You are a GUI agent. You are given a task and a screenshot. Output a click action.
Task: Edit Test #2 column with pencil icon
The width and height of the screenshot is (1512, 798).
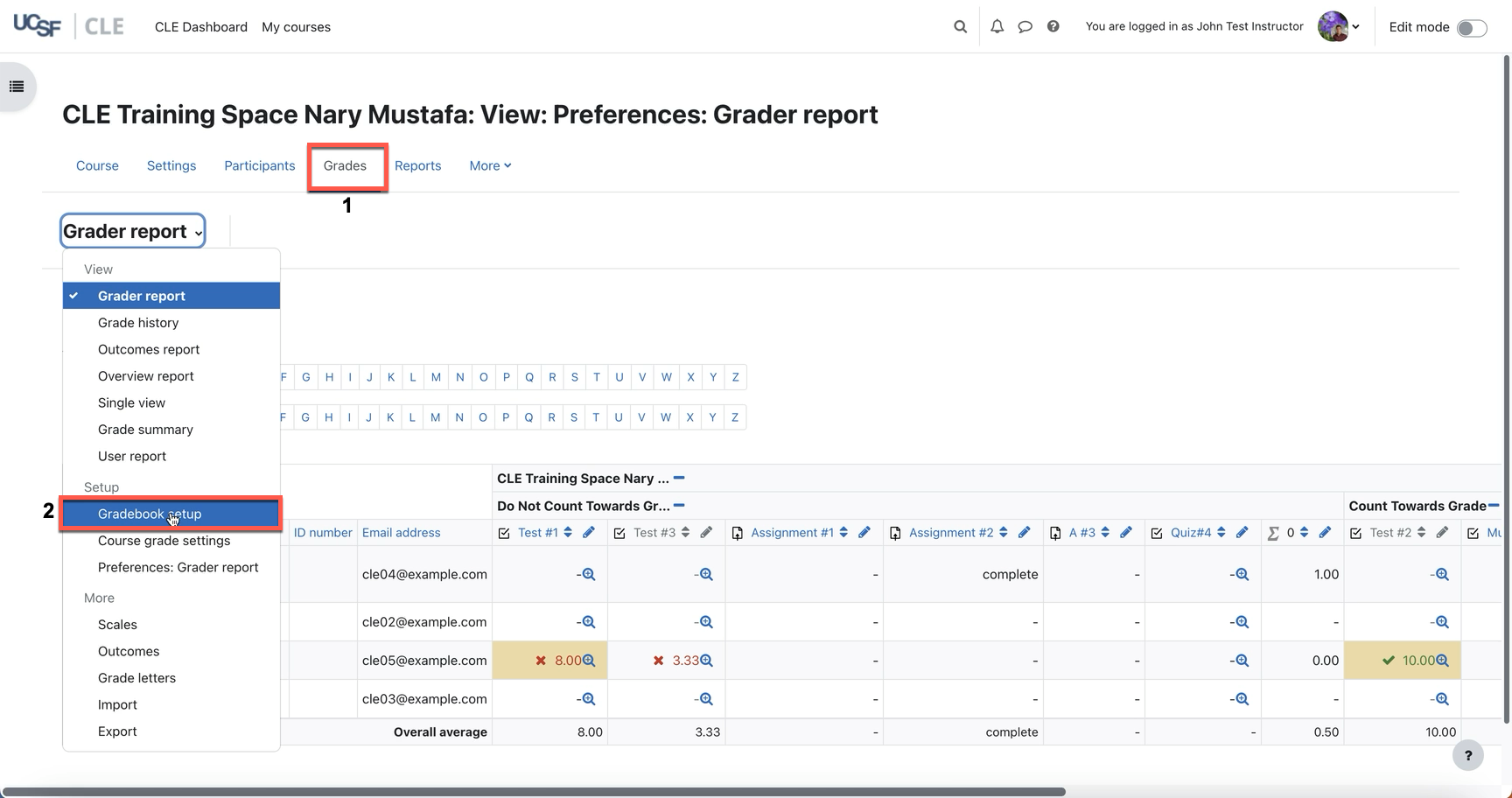point(1442,532)
